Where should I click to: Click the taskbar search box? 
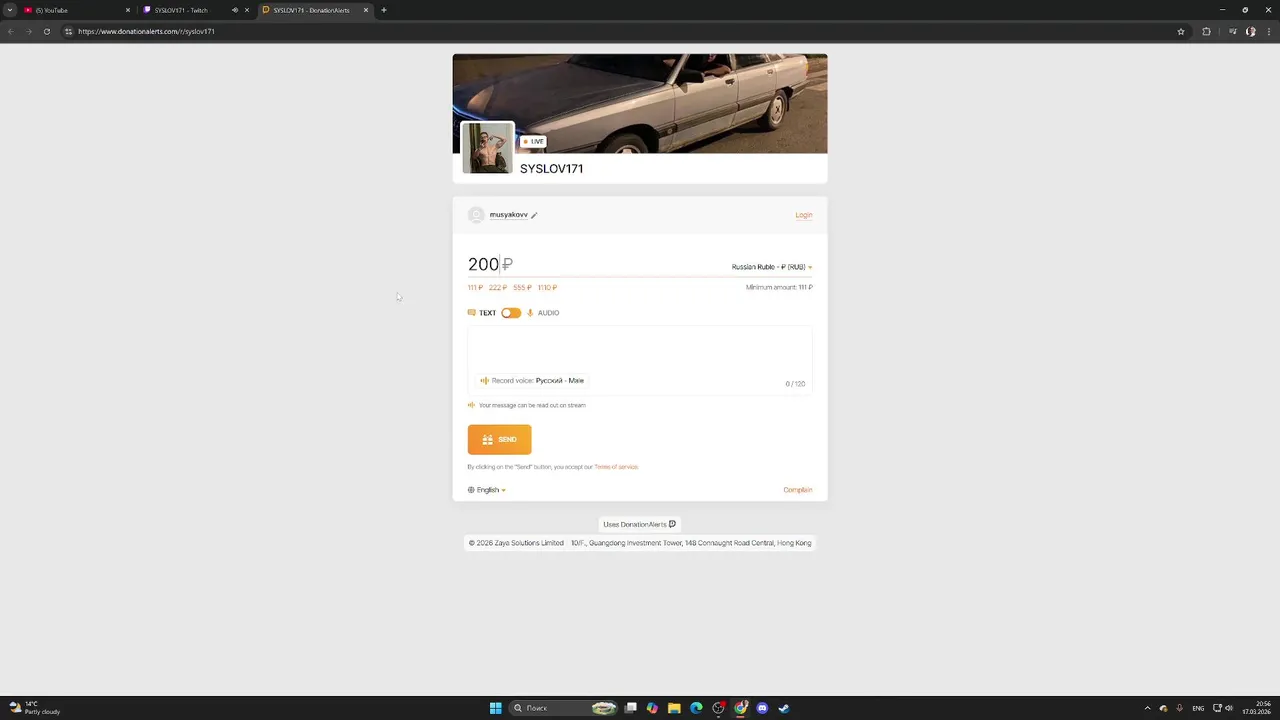564,708
